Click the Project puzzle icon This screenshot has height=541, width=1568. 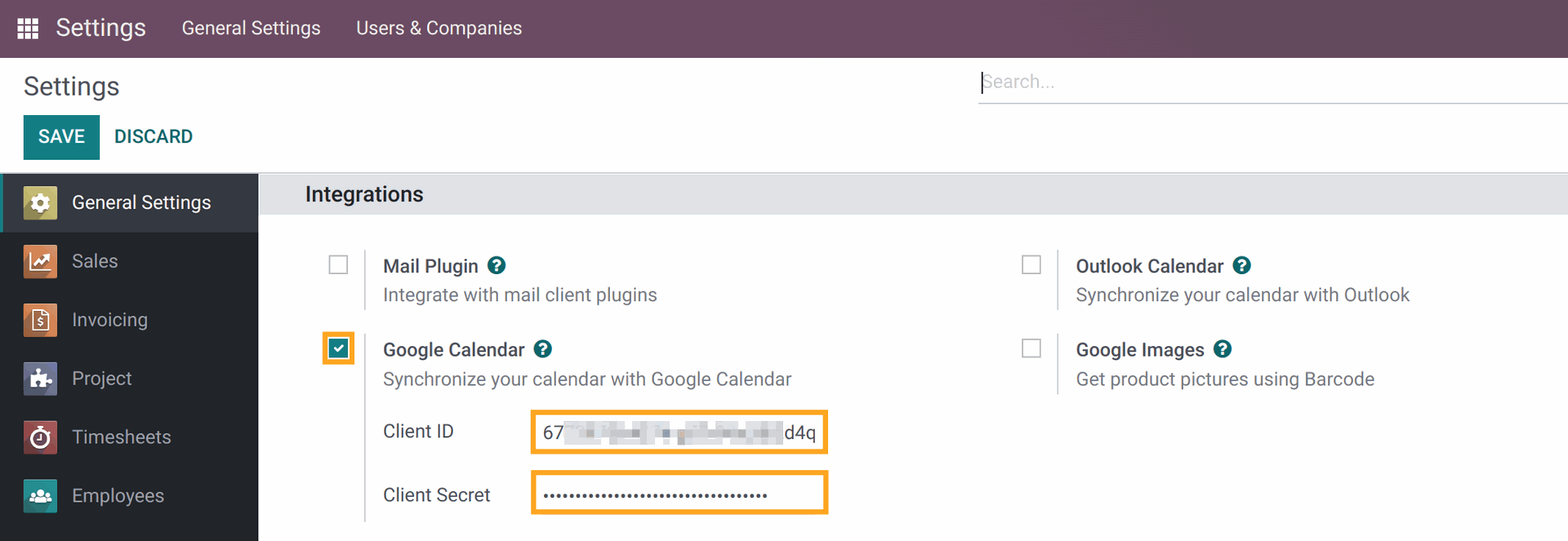click(x=40, y=379)
